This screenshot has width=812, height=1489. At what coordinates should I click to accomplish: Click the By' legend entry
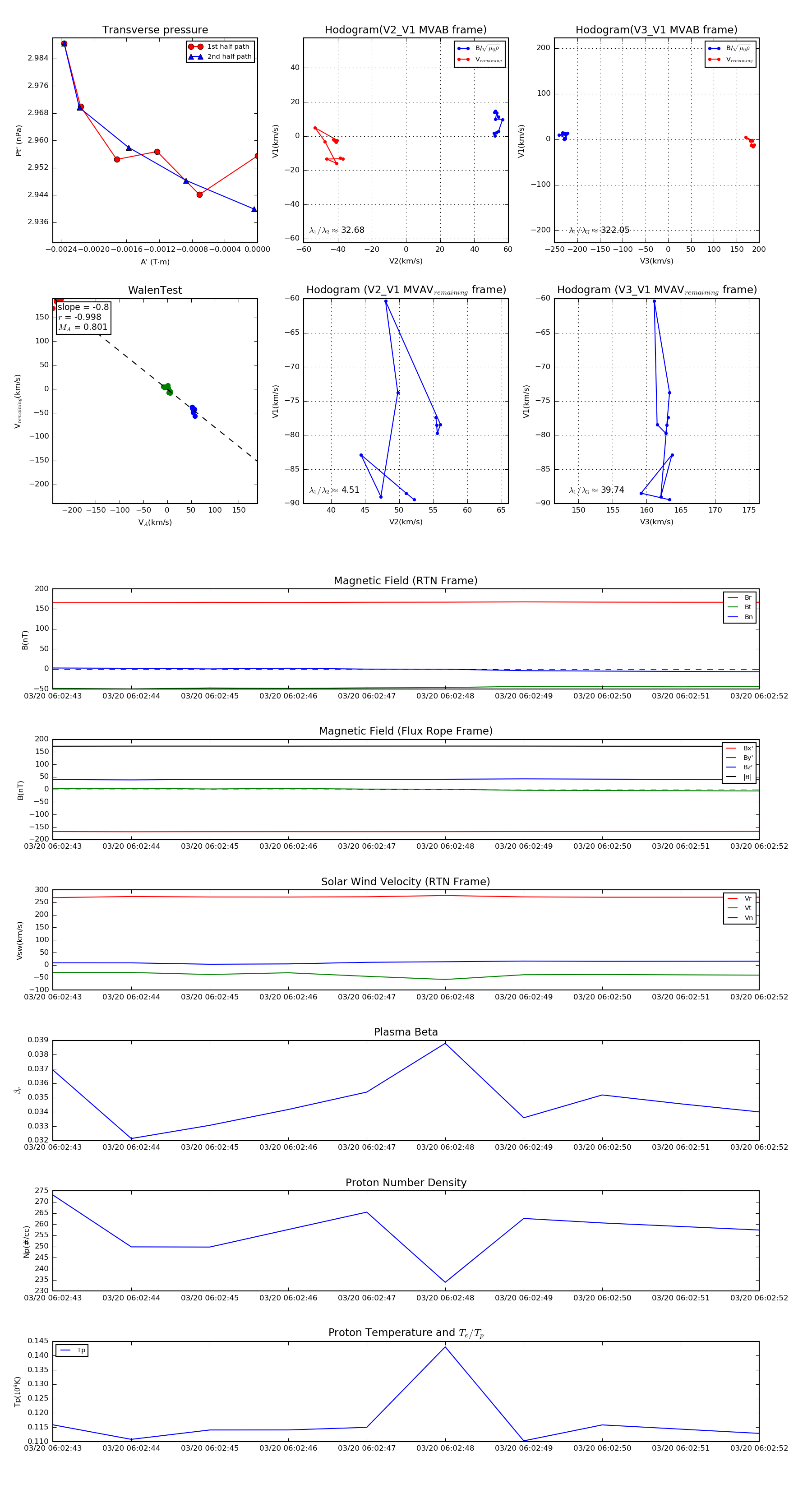[740, 758]
